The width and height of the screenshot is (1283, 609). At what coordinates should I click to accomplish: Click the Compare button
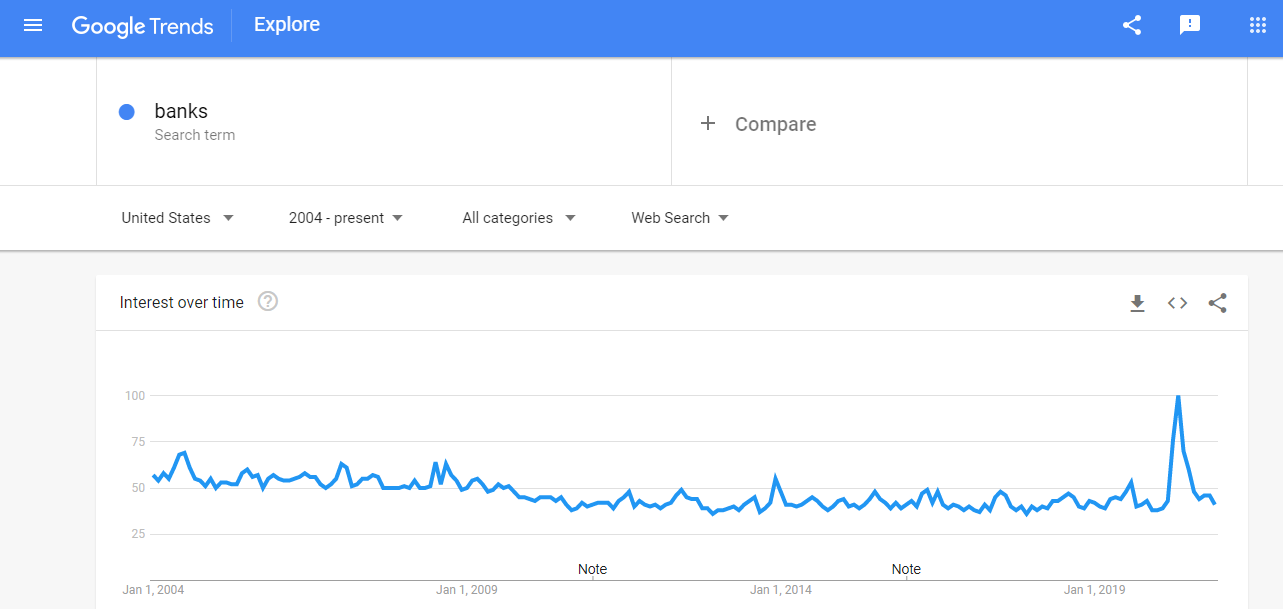click(x=775, y=124)
